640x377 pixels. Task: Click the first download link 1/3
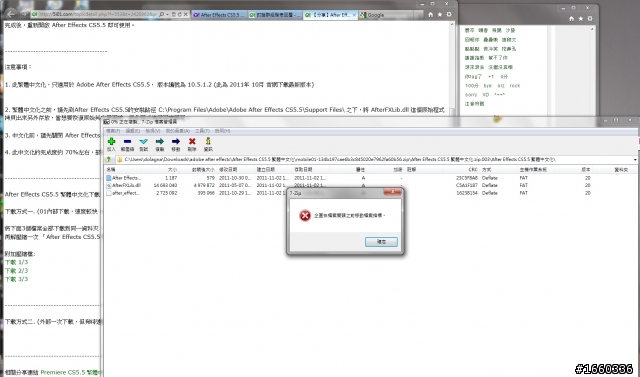16,262
